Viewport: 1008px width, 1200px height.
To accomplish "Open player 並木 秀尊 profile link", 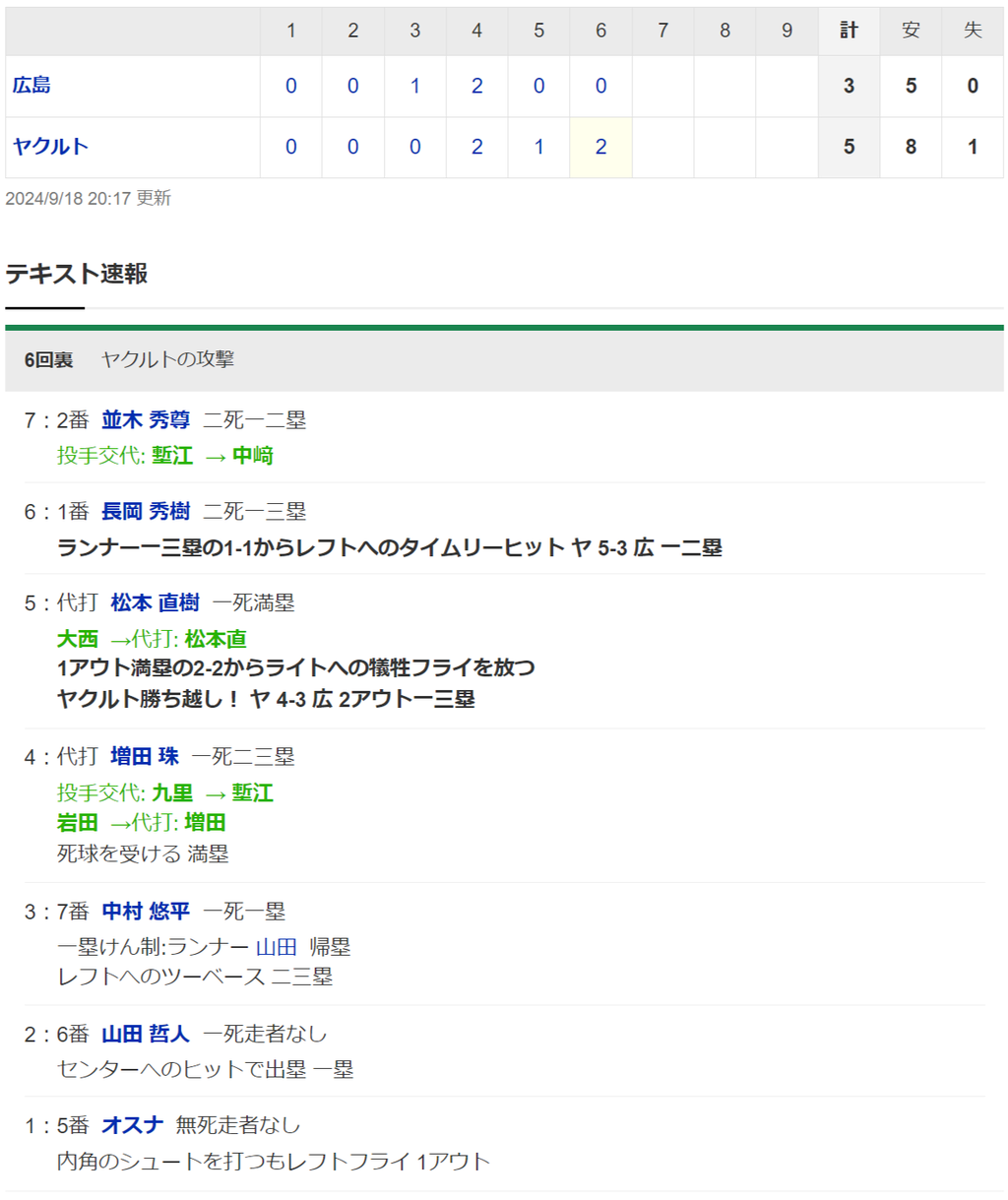I will click(x=146, y=420).
